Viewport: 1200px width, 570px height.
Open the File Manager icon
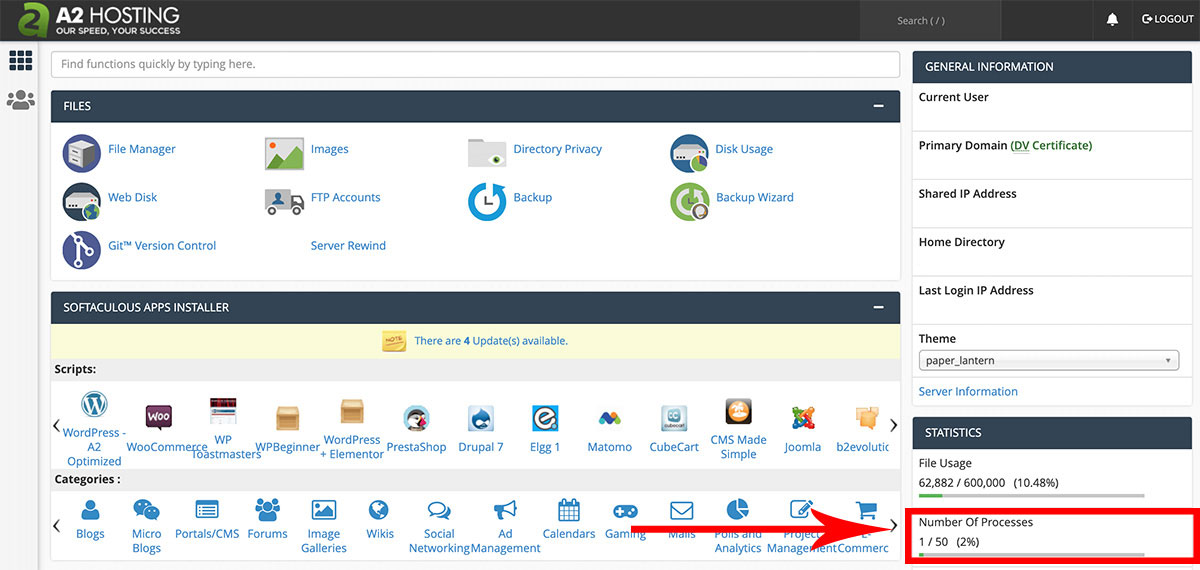pyautogui.click(x=82, y=153)
